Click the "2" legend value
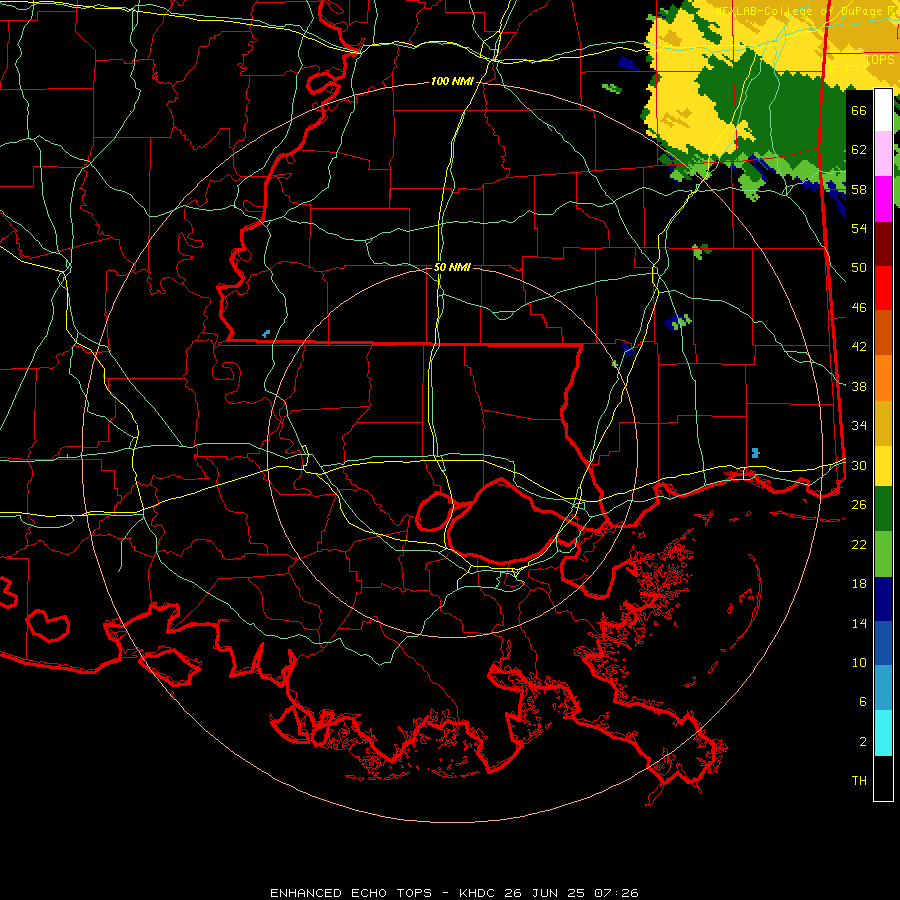 [x=863, y=742]
